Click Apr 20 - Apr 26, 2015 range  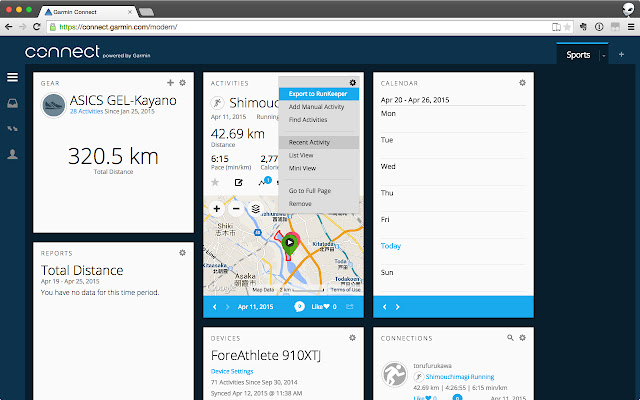tap(415, 100)
